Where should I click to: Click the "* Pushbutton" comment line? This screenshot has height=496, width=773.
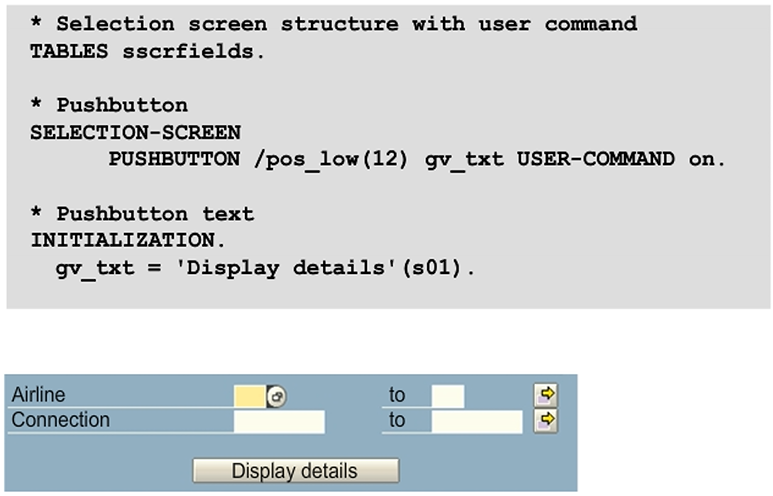(108, 105)
